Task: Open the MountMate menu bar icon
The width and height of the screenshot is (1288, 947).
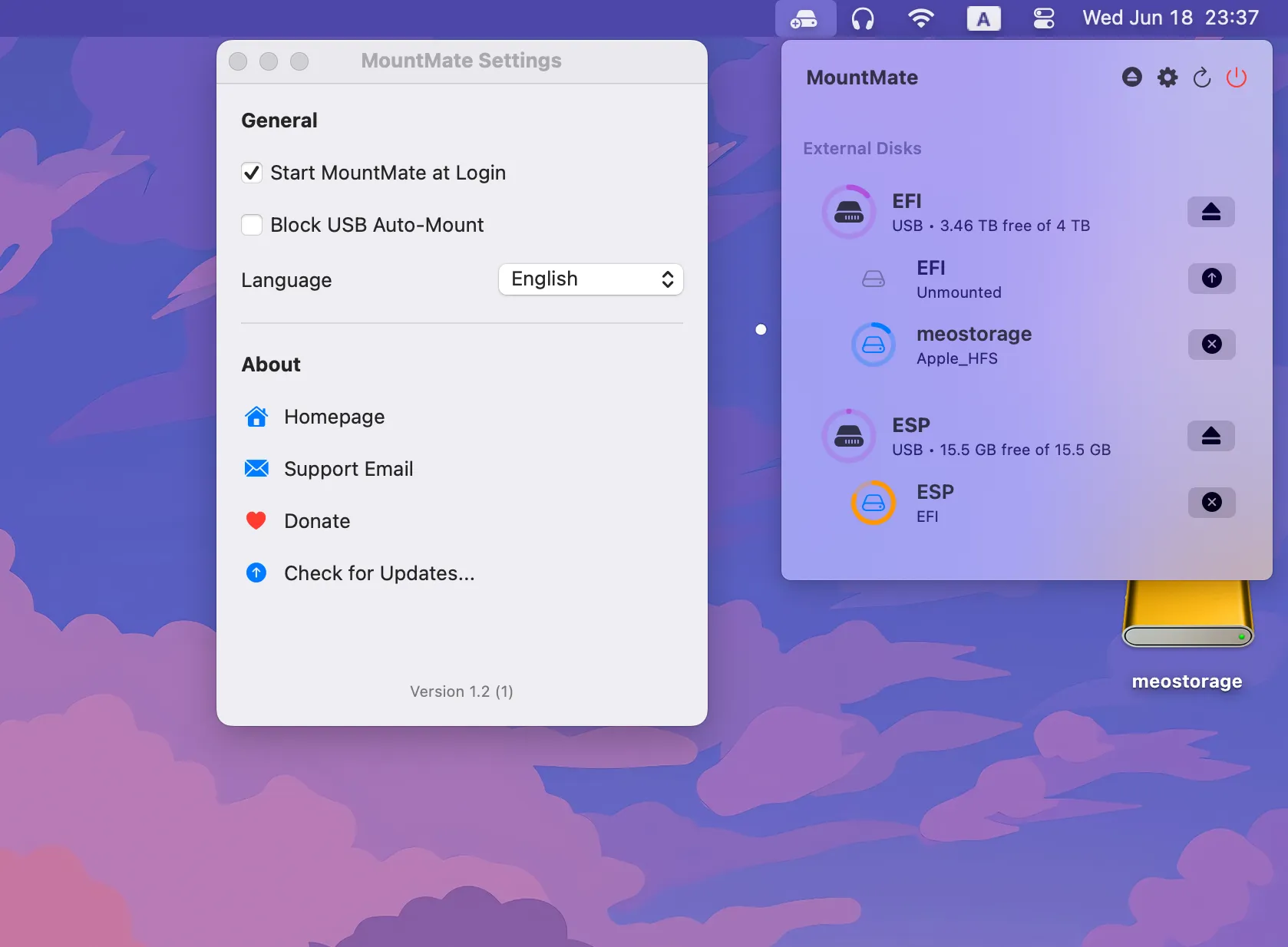Action: [804, 18]
